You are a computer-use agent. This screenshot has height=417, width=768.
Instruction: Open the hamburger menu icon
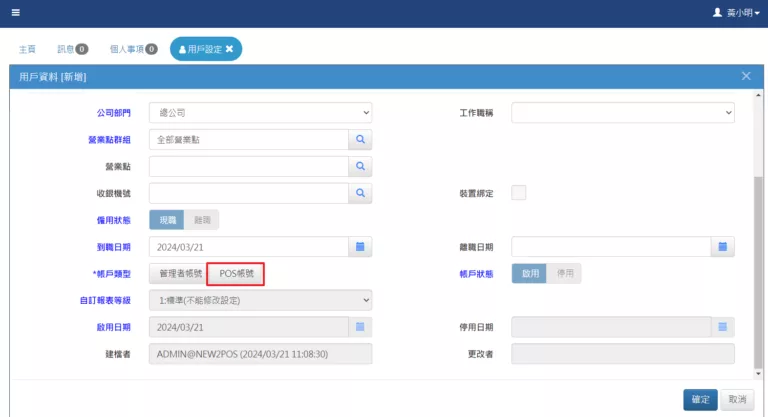tap(15, 13)
